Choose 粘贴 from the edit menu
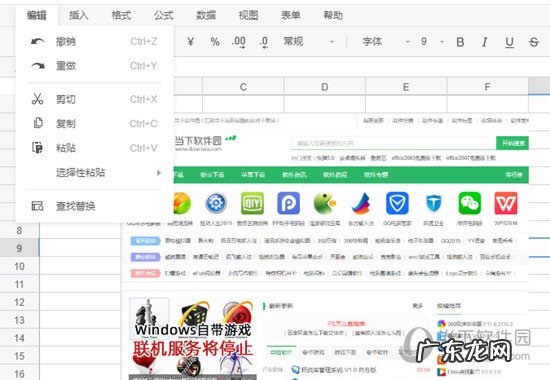This screenshot has height=380, width=550. [x=94, y=148]
